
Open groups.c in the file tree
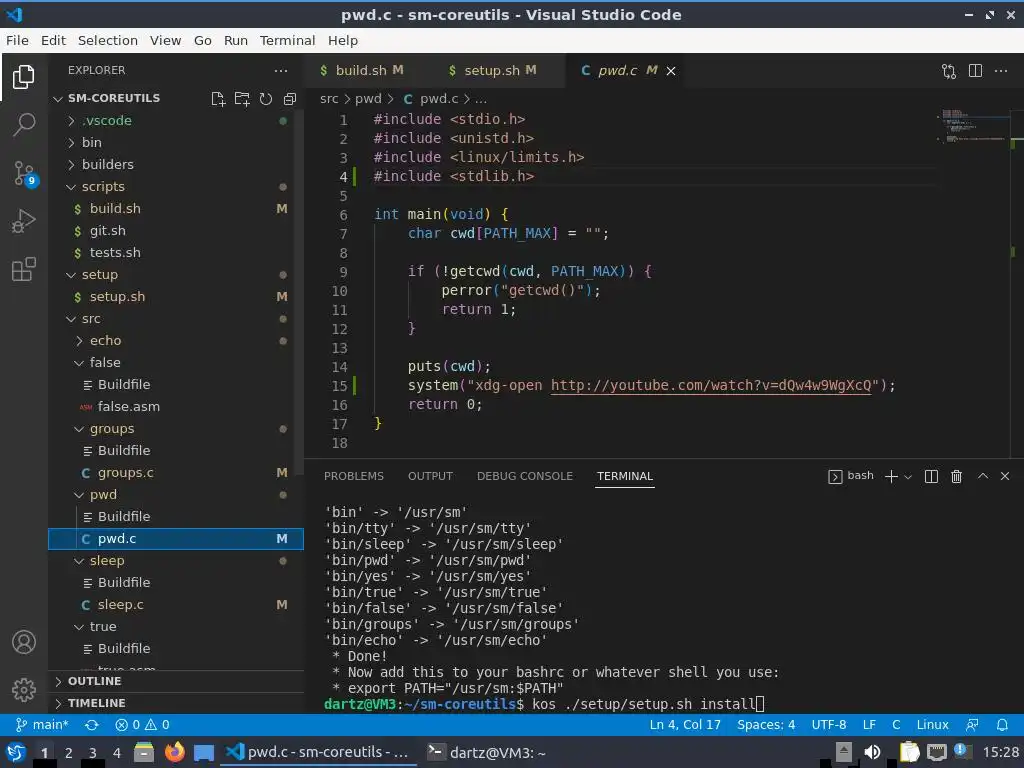(x=125, y=473)
